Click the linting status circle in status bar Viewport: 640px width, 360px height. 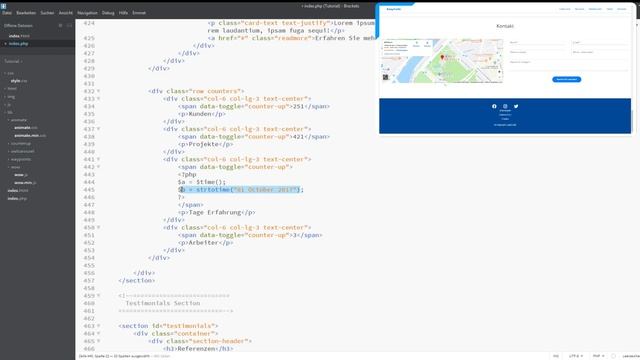click(613, 356)
